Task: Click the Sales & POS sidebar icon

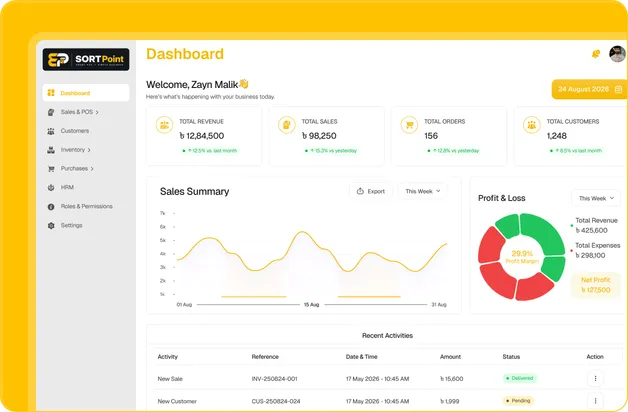Action: coord(51,112)
